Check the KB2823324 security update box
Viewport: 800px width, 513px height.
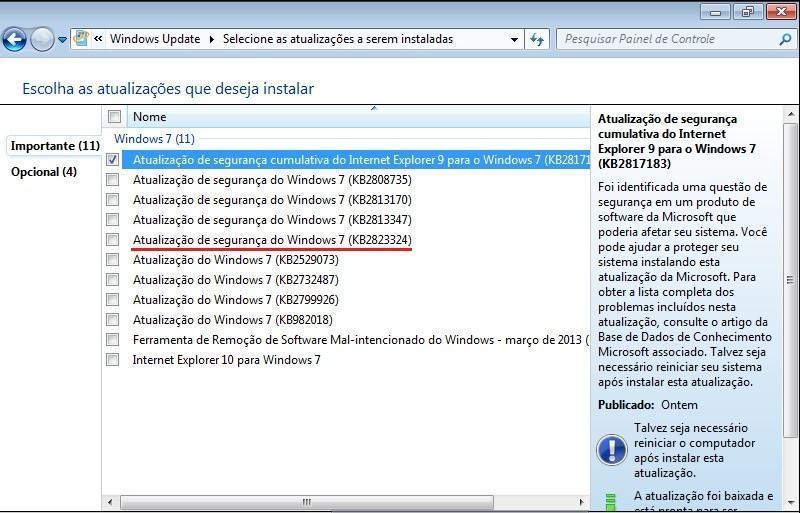(112, 239)
